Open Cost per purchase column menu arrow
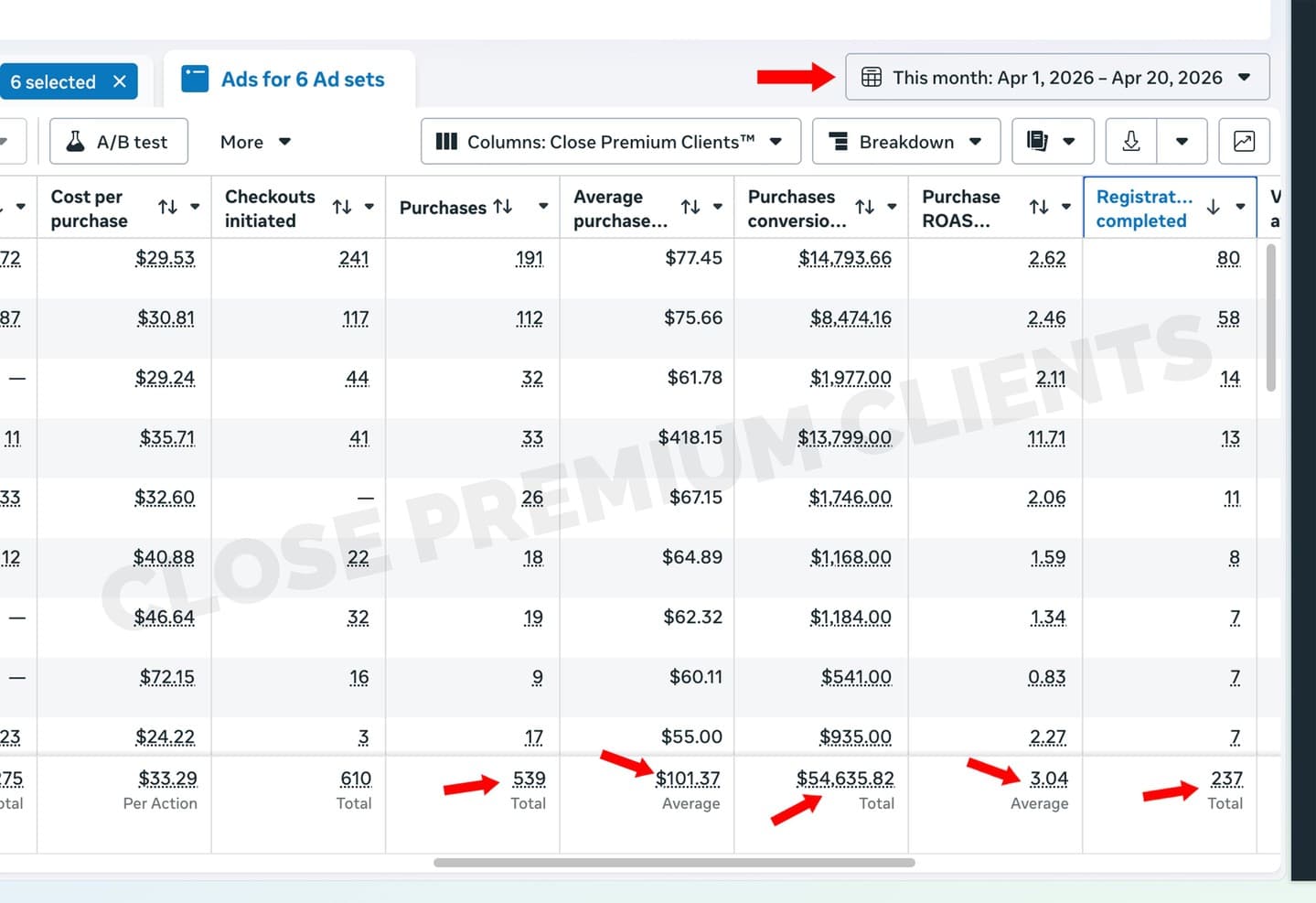1316x903 pixels. click(x=195, y=208)
